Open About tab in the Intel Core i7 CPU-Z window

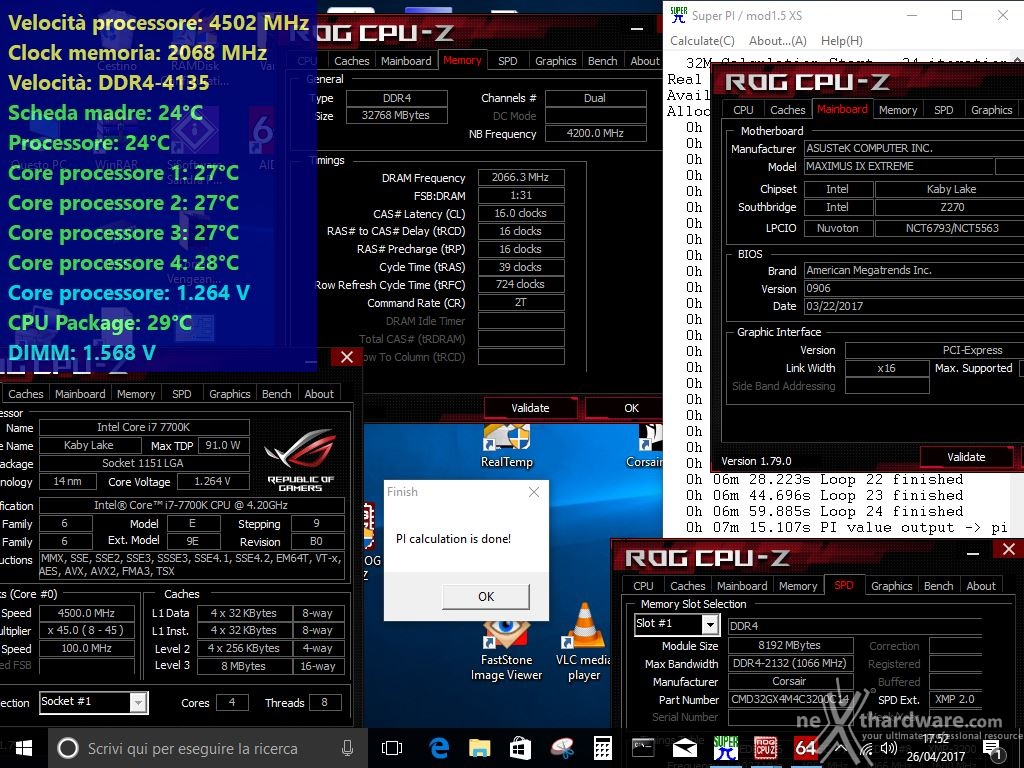(x=319, y=394)
